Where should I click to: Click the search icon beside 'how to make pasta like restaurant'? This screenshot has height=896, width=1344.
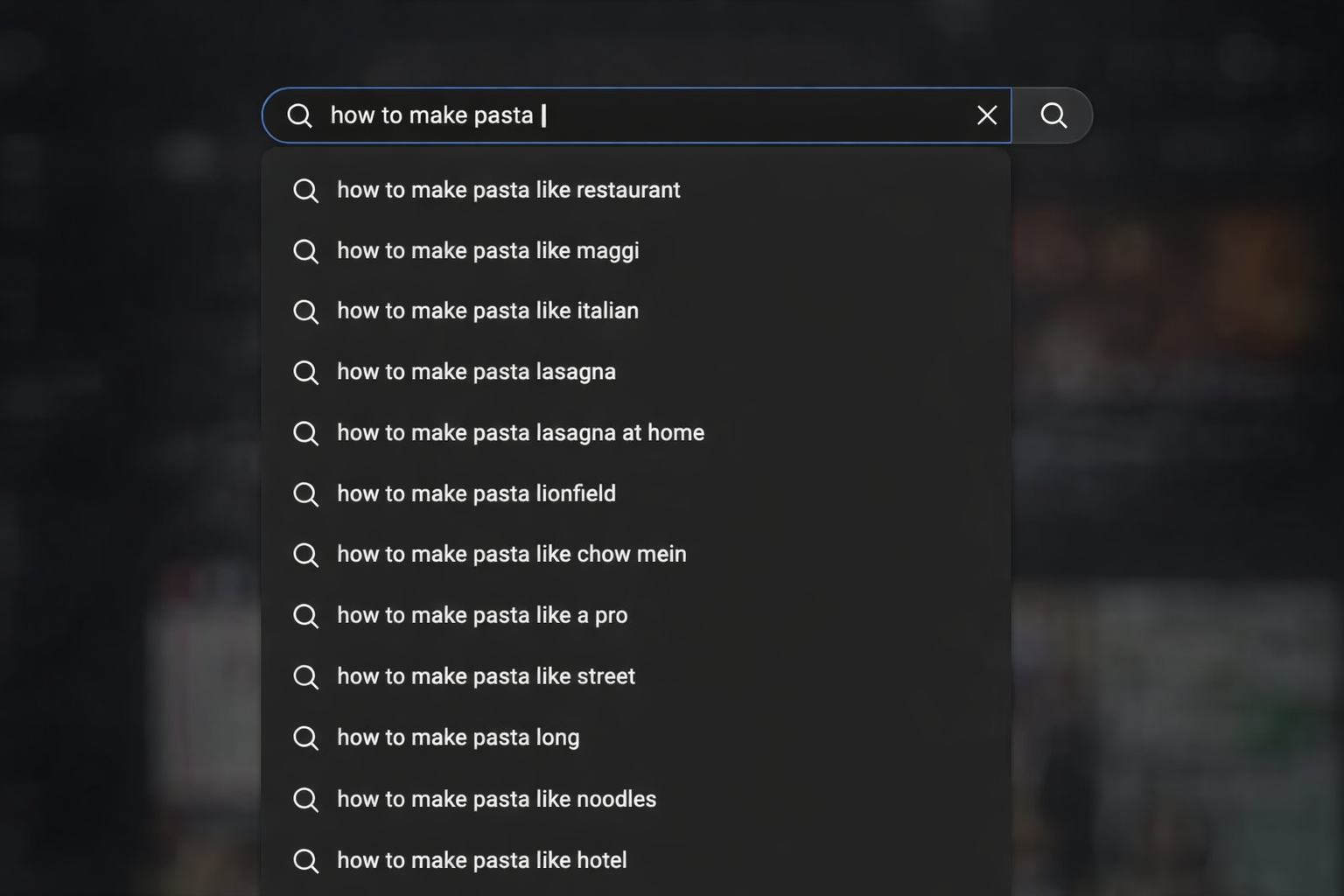(305, 190)
